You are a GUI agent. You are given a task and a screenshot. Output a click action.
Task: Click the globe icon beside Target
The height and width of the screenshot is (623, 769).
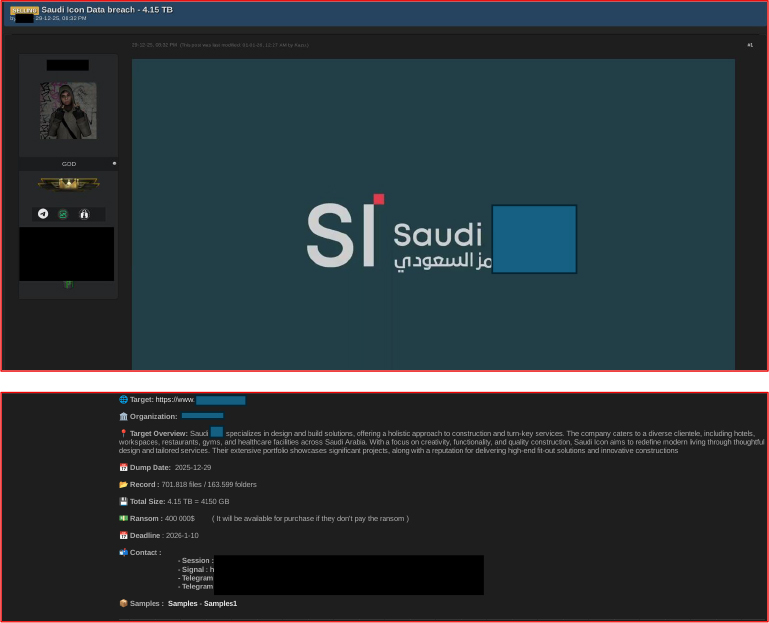(123, 400)
